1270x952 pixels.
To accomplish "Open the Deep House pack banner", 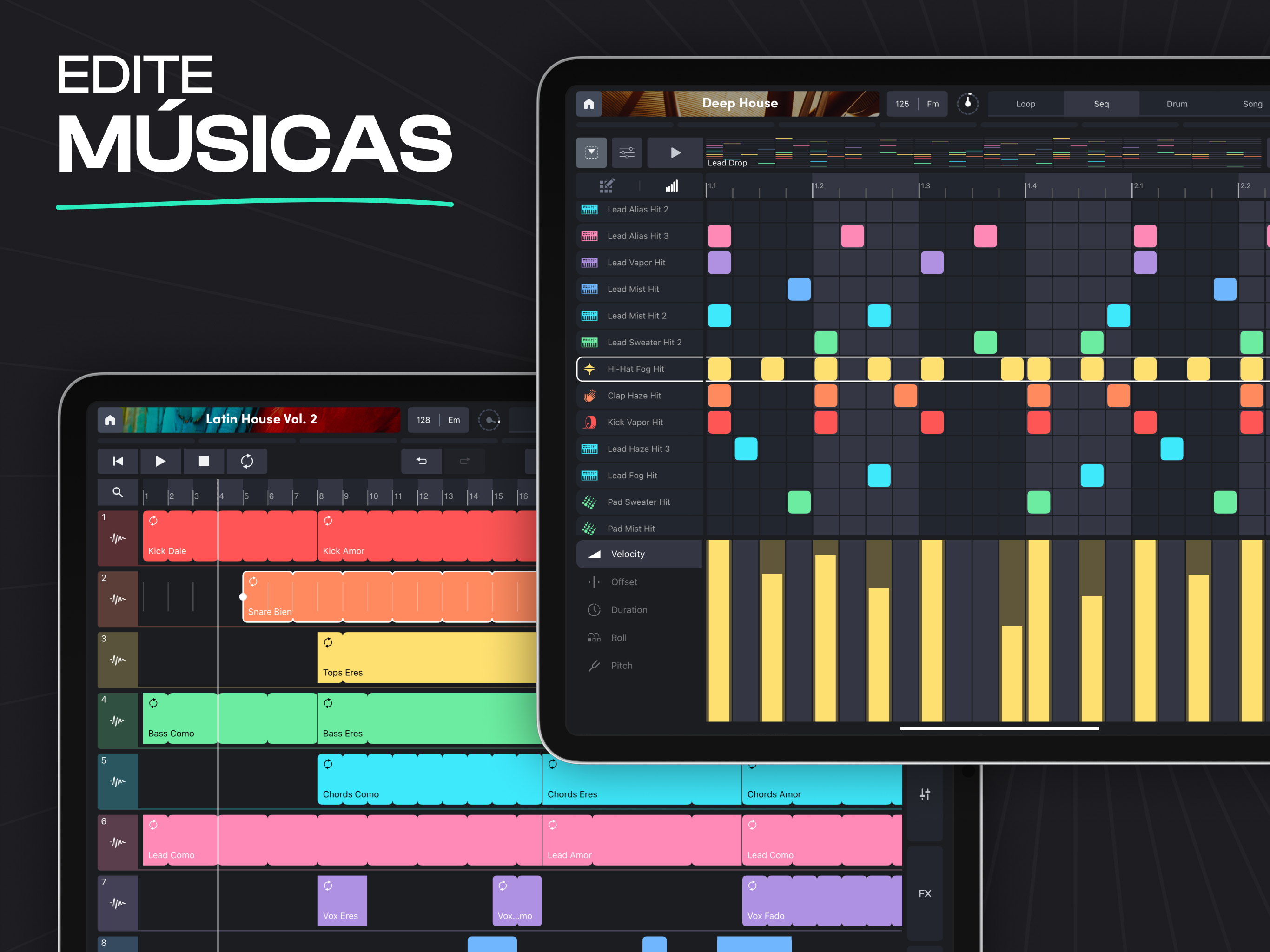I will click(740, 104).
